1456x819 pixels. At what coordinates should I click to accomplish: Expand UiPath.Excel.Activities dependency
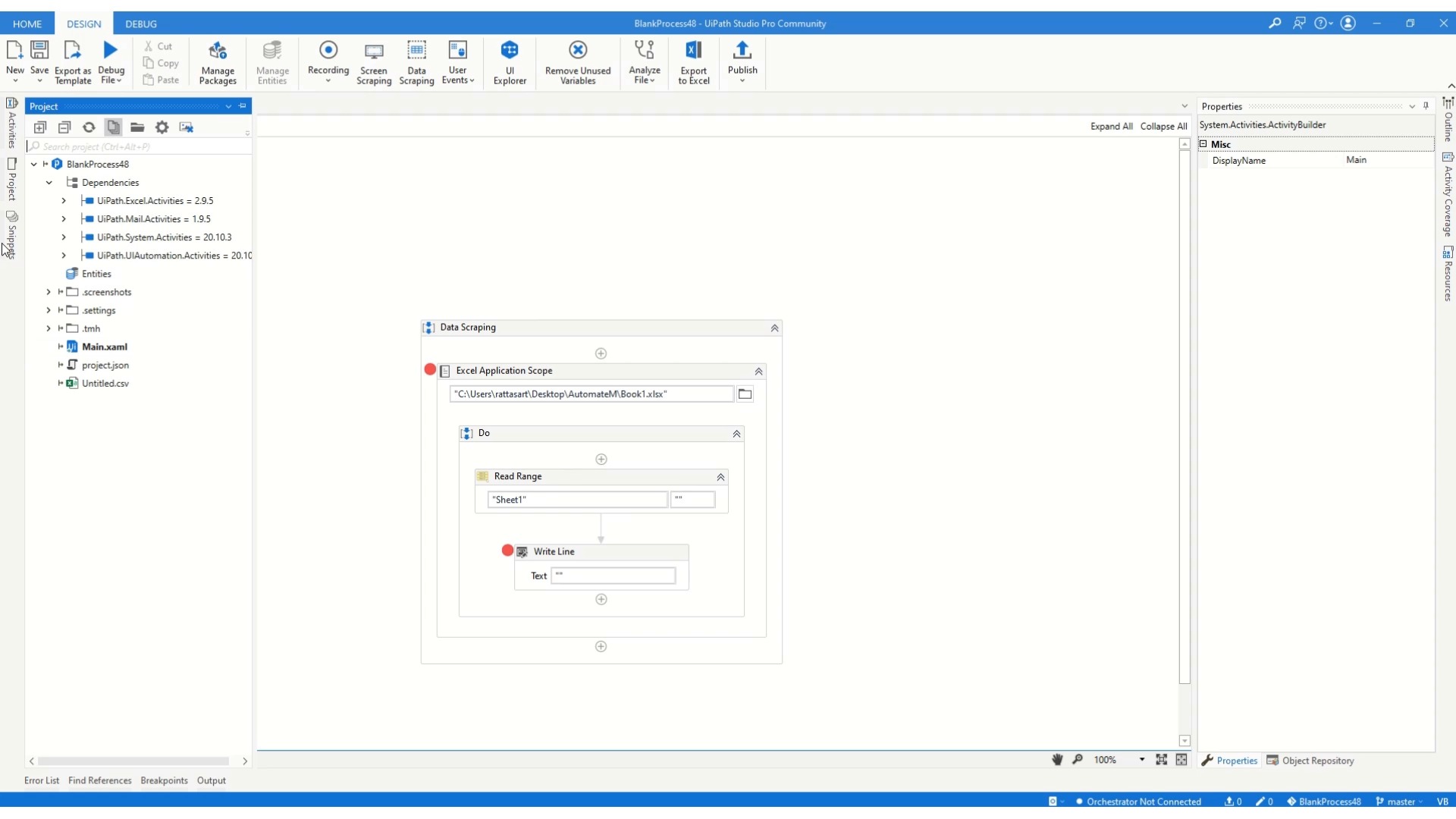tap(64, 201)
